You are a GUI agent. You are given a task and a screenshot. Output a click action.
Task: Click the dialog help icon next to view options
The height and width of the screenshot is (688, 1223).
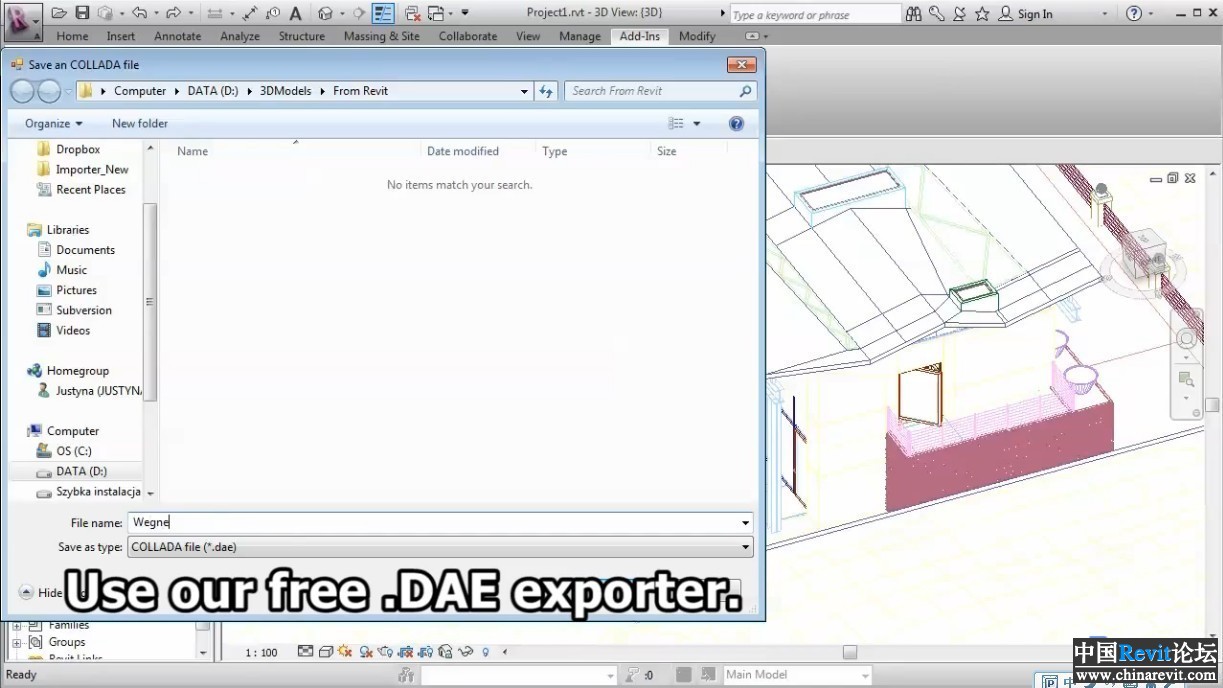point(737,123)
